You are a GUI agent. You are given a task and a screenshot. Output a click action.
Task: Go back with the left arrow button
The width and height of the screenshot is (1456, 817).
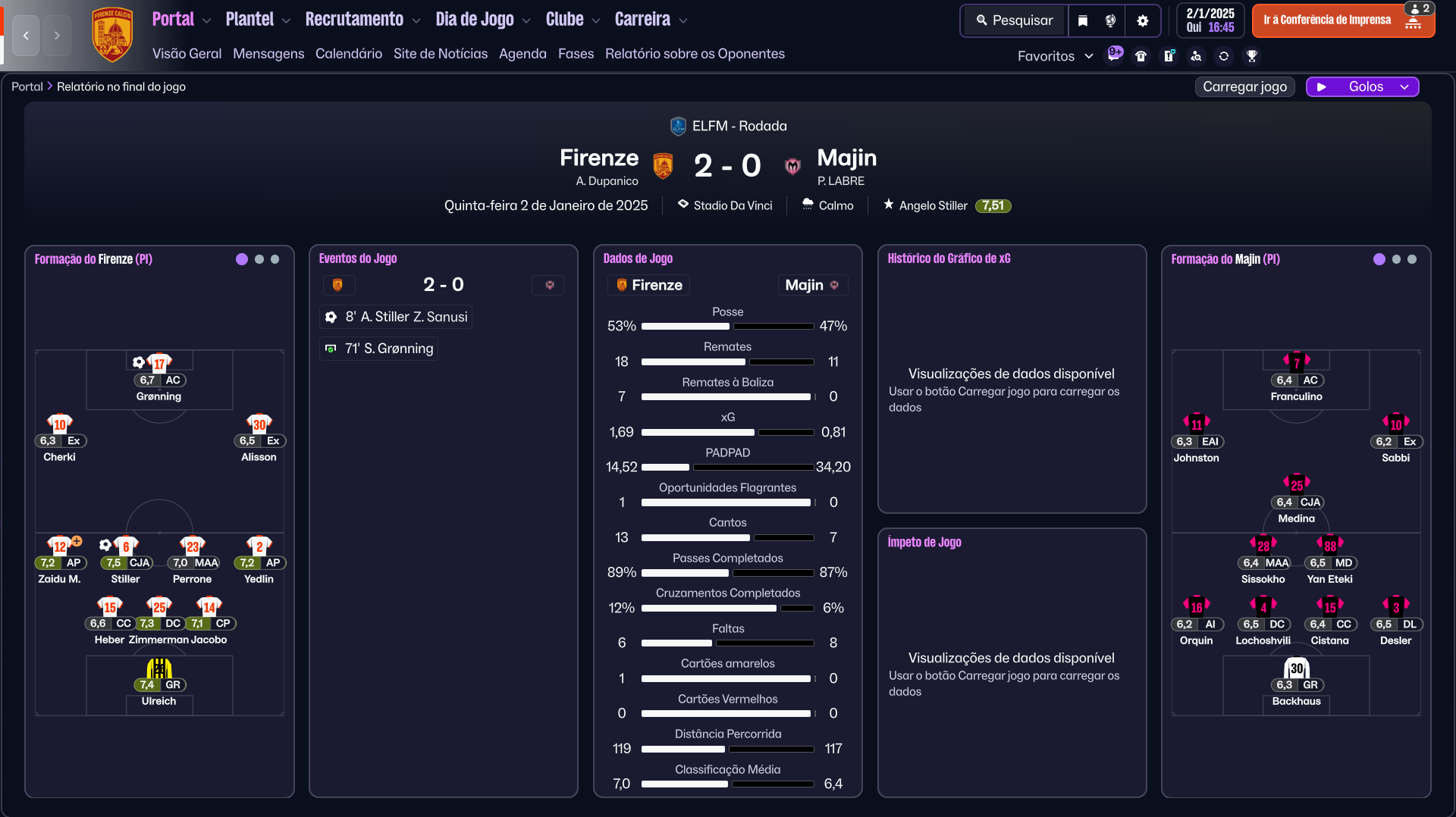pos(26,35)
